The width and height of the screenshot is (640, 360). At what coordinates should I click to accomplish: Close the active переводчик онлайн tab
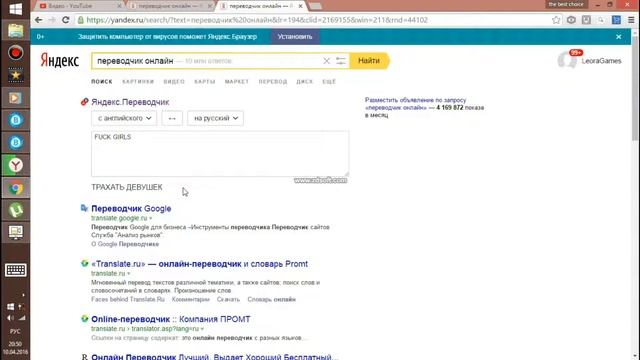pos(300,6)
